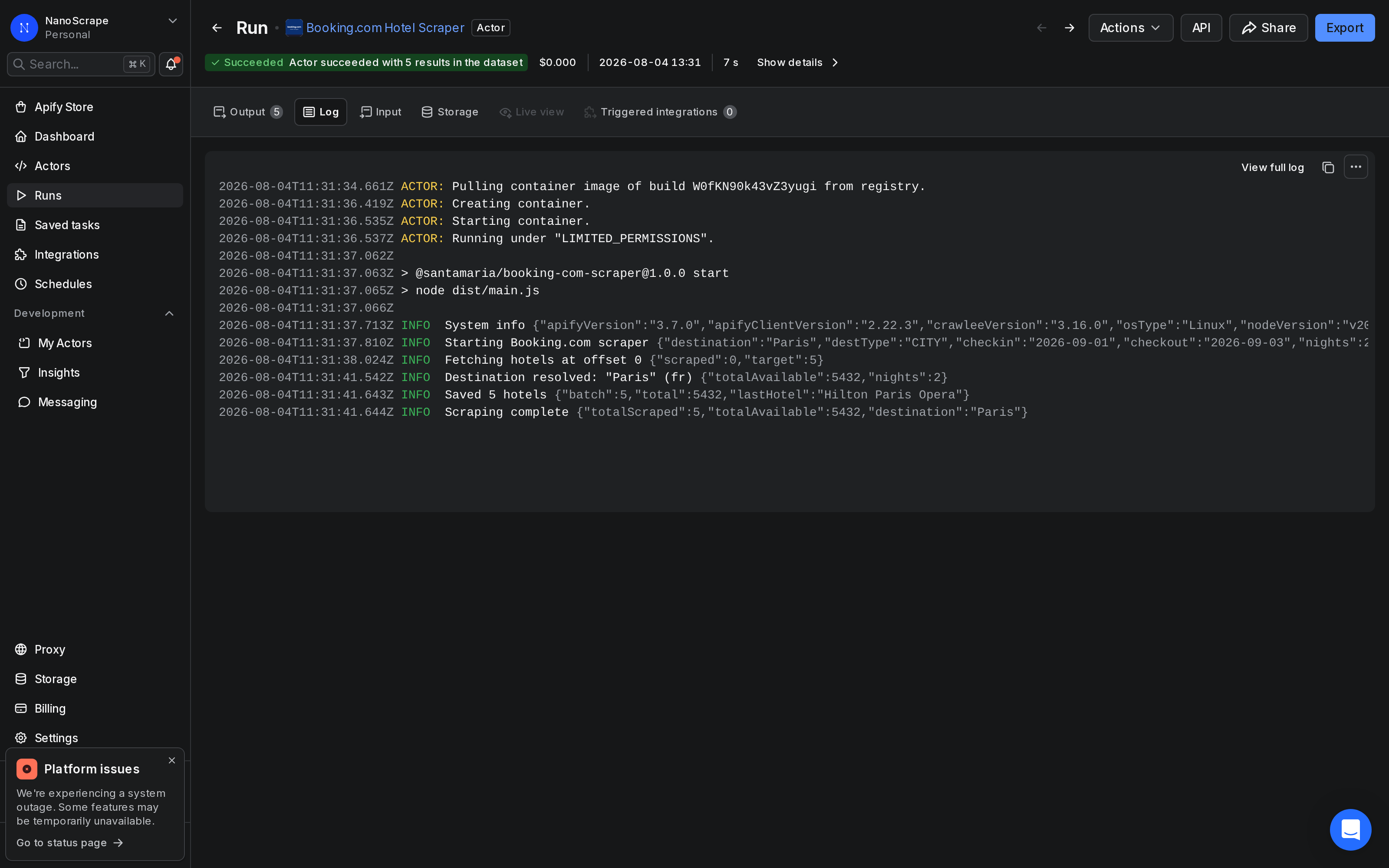Open Schedules in the sidebar
This screenshot has height=868, width=1389.
(x=95, y=284)
